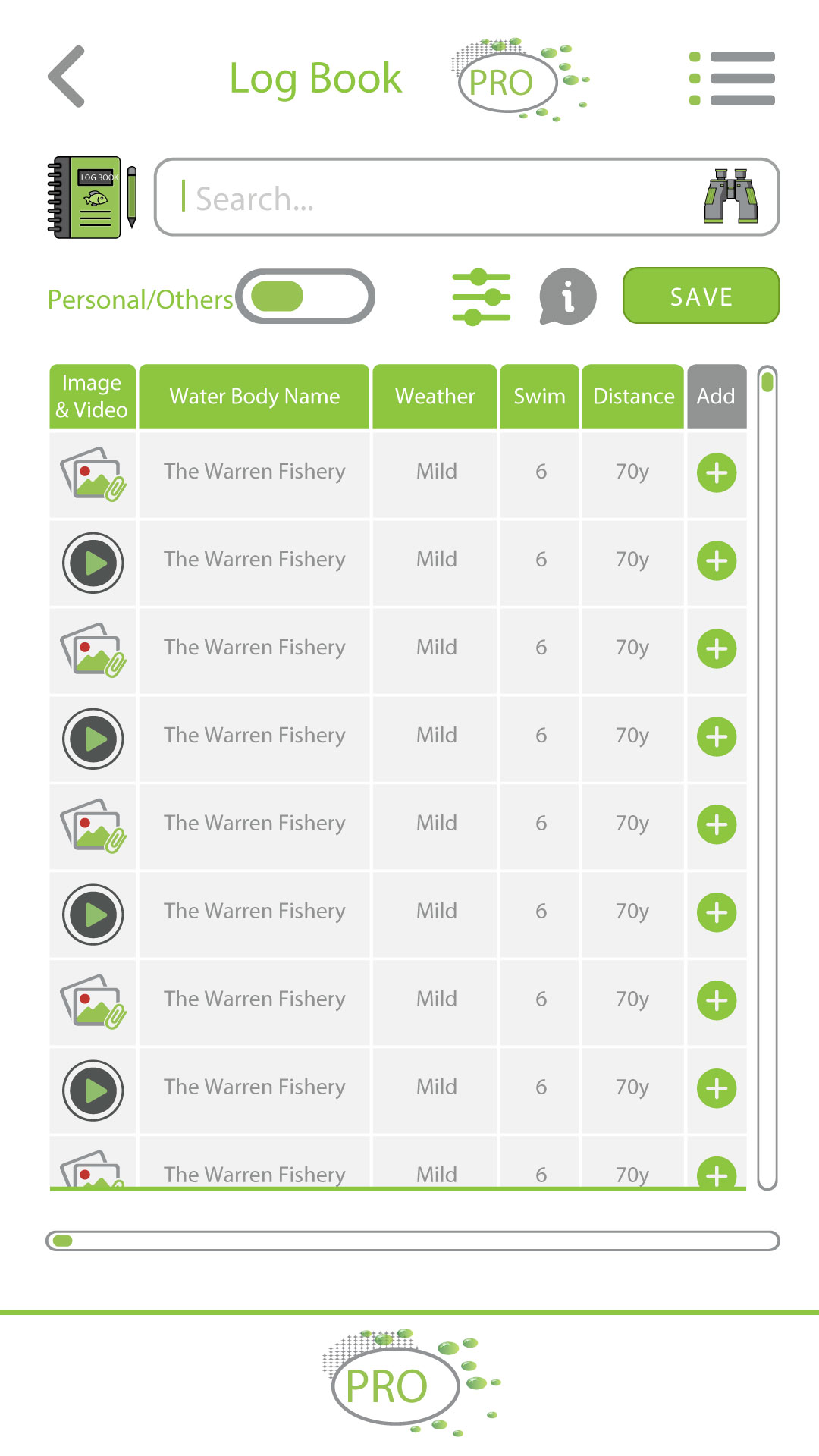Select the Water Body Name column header
Viewport: 819px width, 1456px height.
point(254,397)
